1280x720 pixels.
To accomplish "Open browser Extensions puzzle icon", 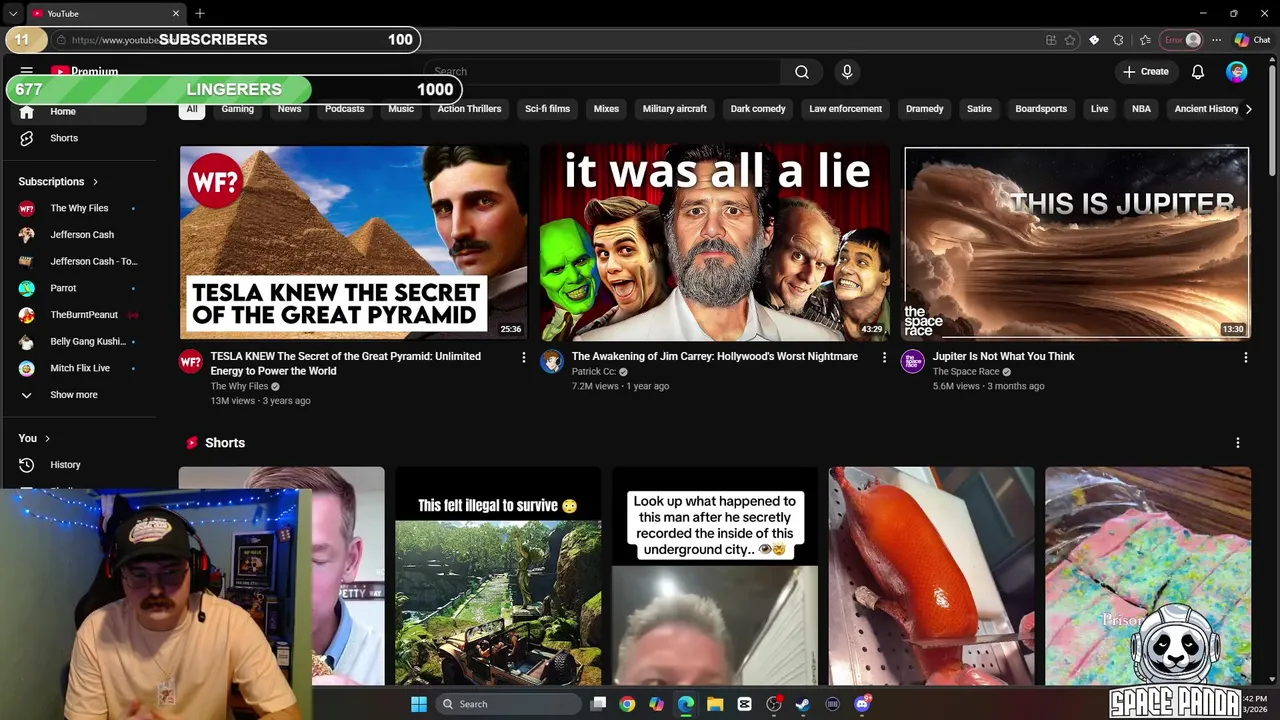I will 1118,40.
